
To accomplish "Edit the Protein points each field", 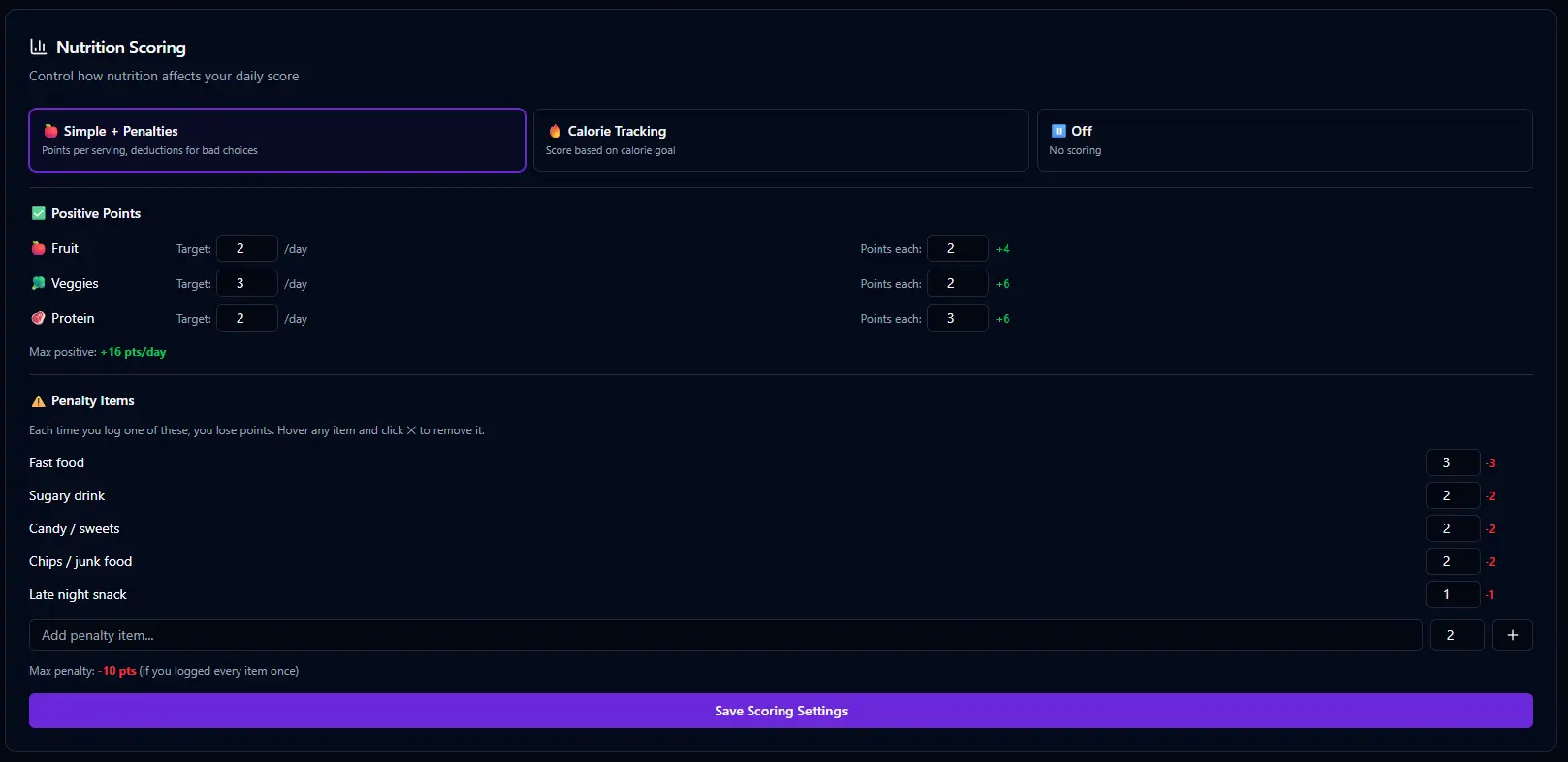I will (x=957, y=318).
